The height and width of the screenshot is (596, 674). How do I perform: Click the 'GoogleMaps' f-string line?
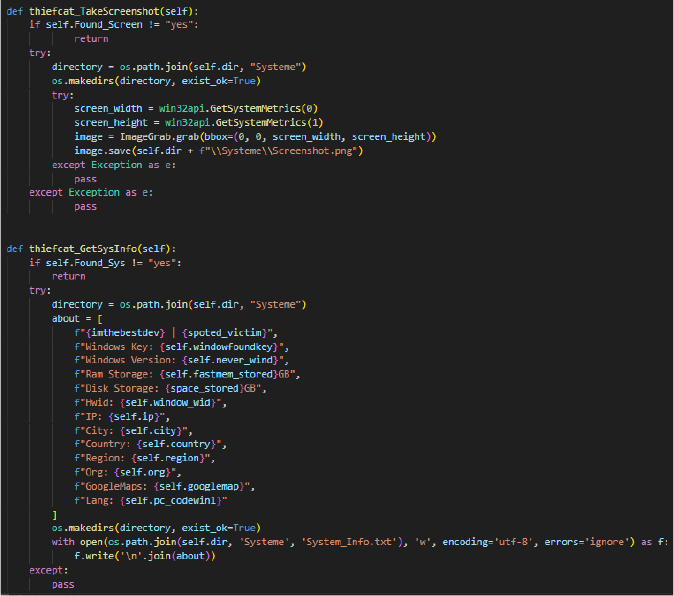[165, 486]
